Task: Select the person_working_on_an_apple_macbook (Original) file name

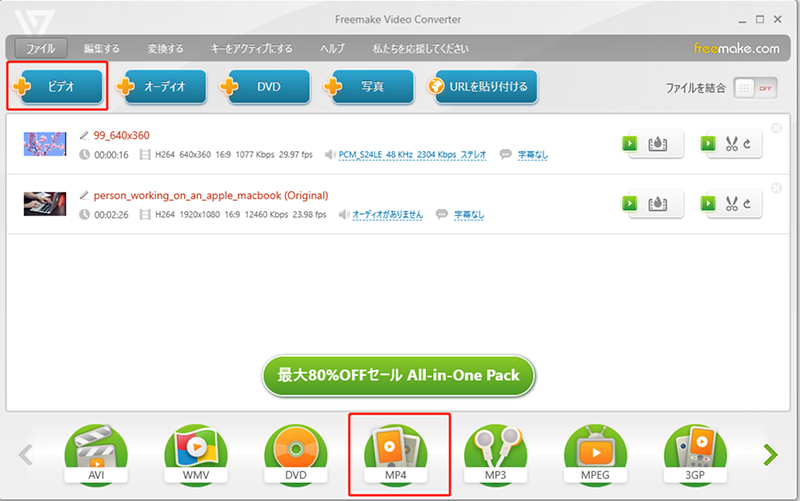Action: [x=211, y=195]
